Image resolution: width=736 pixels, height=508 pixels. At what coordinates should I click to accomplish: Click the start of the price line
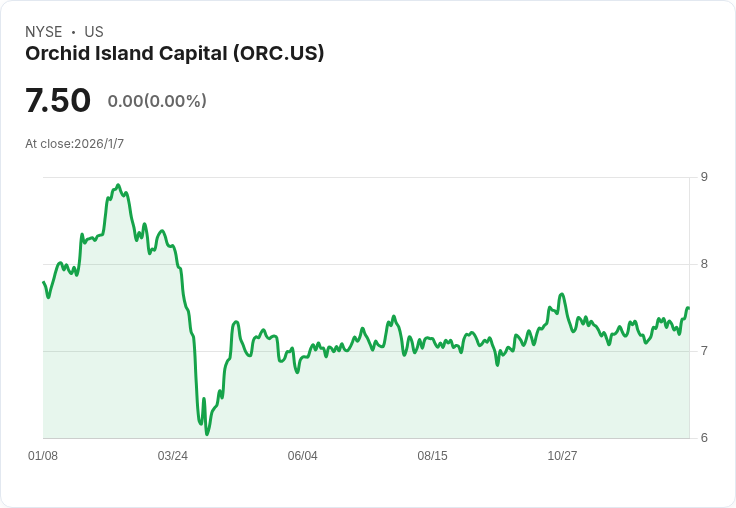[44, 282]
